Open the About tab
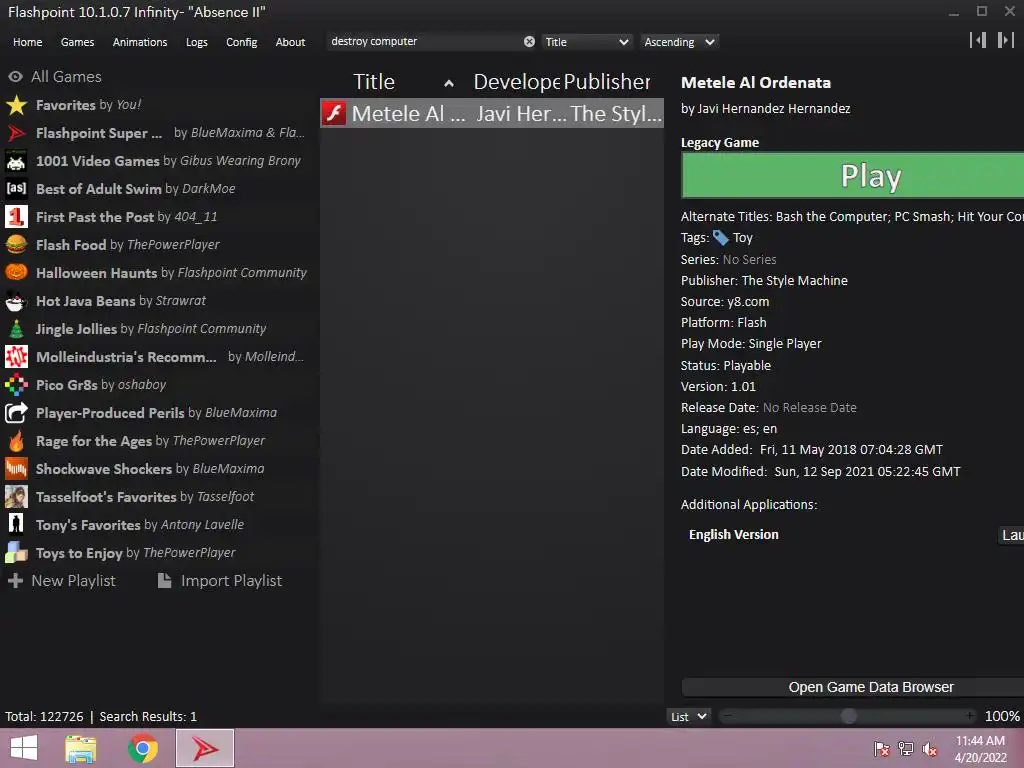The height and width of the screenshot is (768, 1024). click(x=291, y=42)
